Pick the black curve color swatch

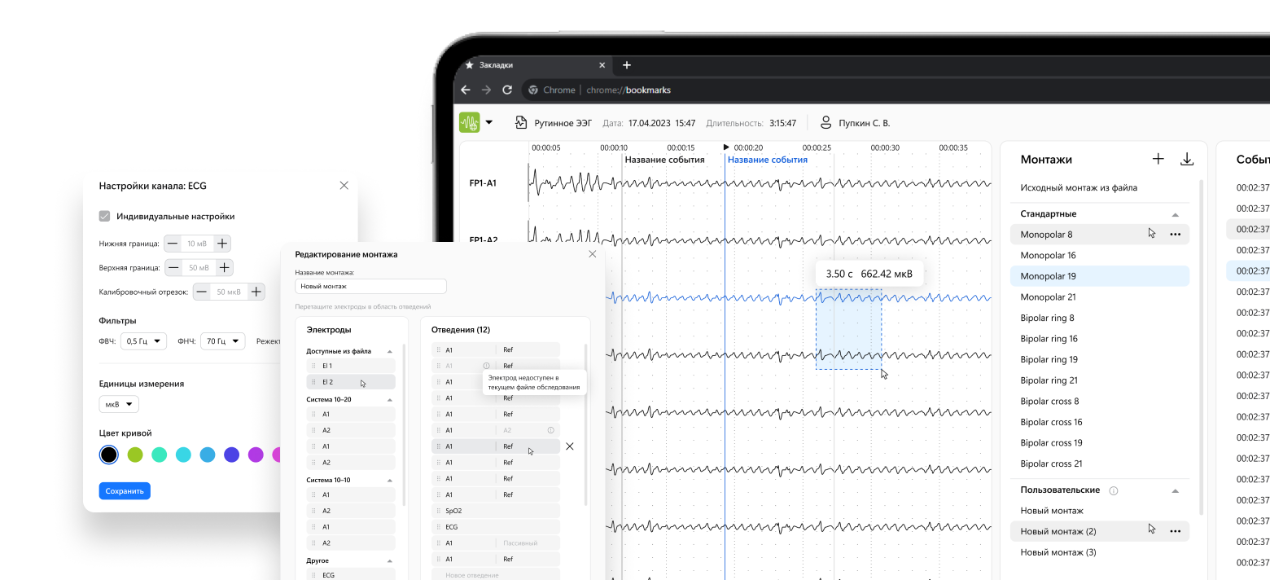click(109, 455)
